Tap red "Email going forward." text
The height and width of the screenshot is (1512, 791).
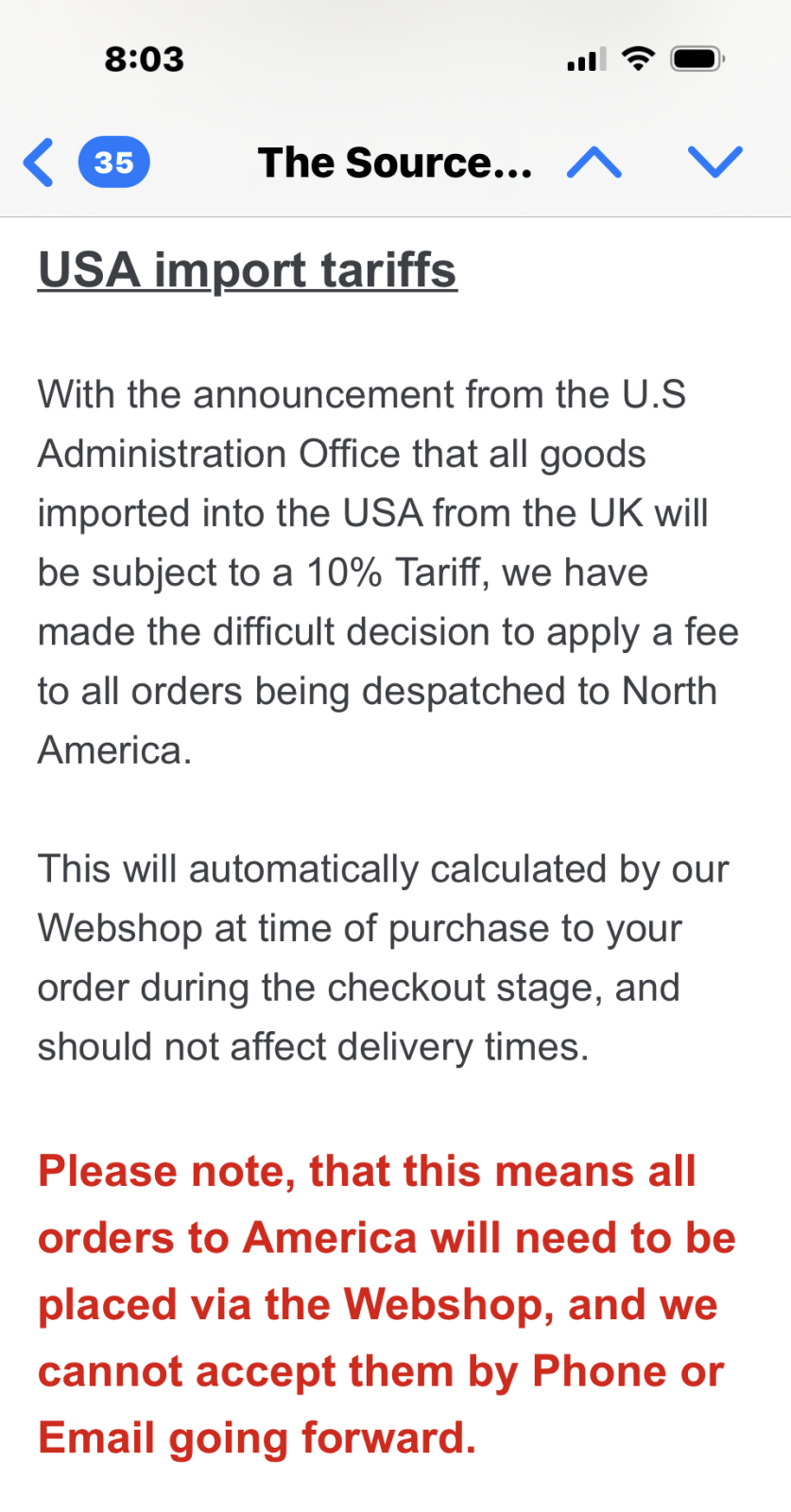click(x=257, y=1438)
